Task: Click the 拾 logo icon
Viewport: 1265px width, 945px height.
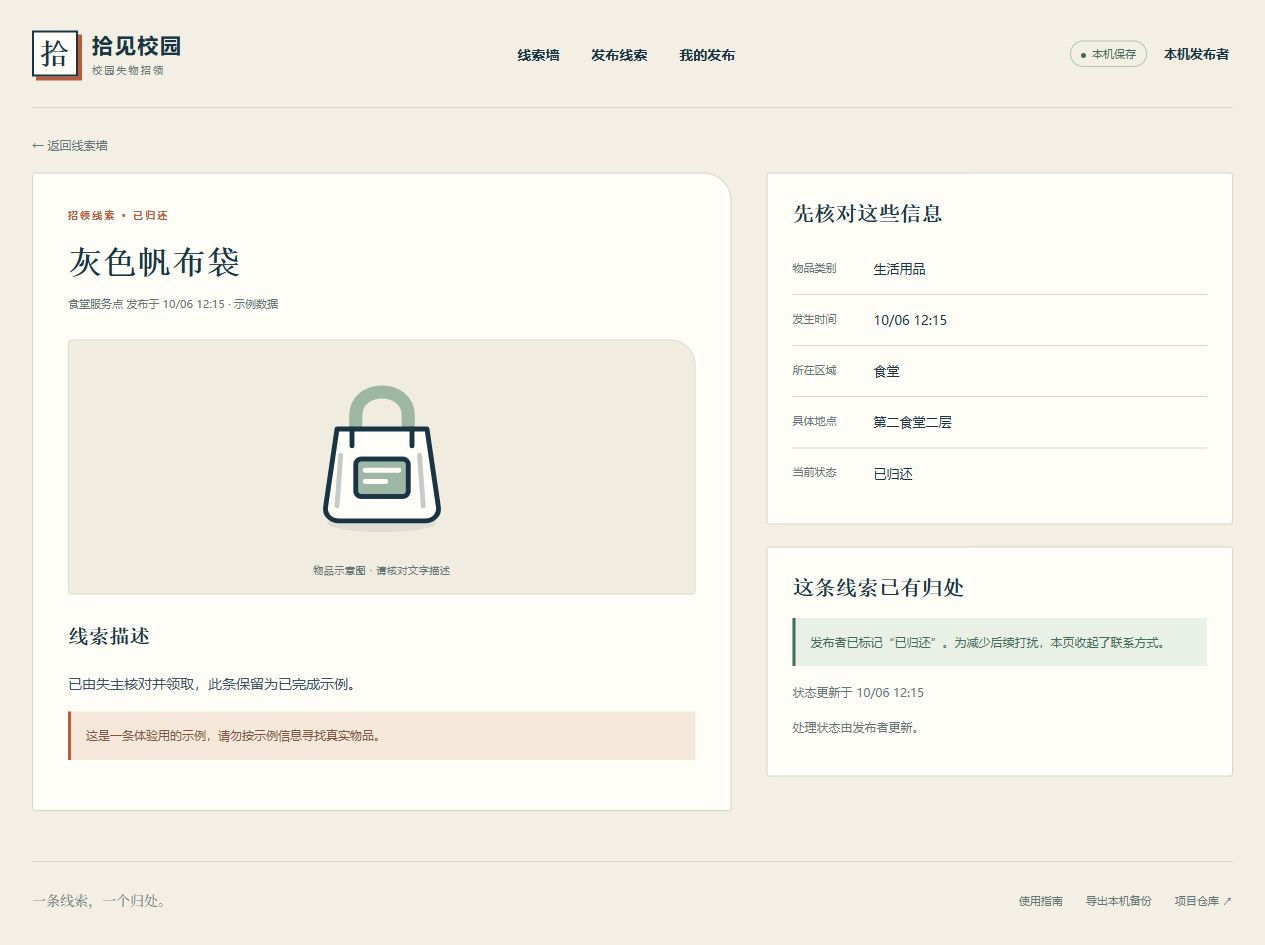Action: (x=55, y=53)
